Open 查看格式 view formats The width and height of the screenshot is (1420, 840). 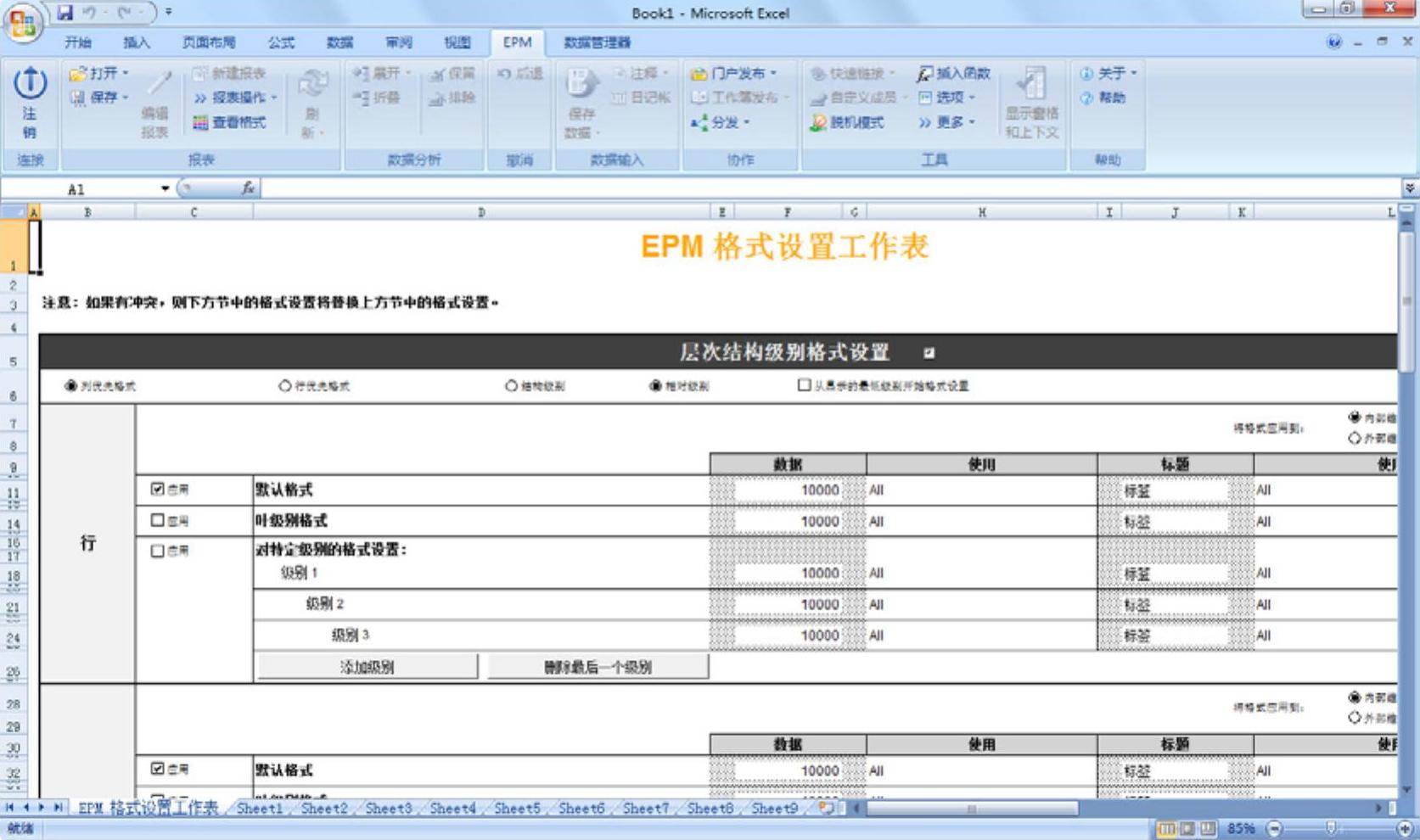coord(229,123)
